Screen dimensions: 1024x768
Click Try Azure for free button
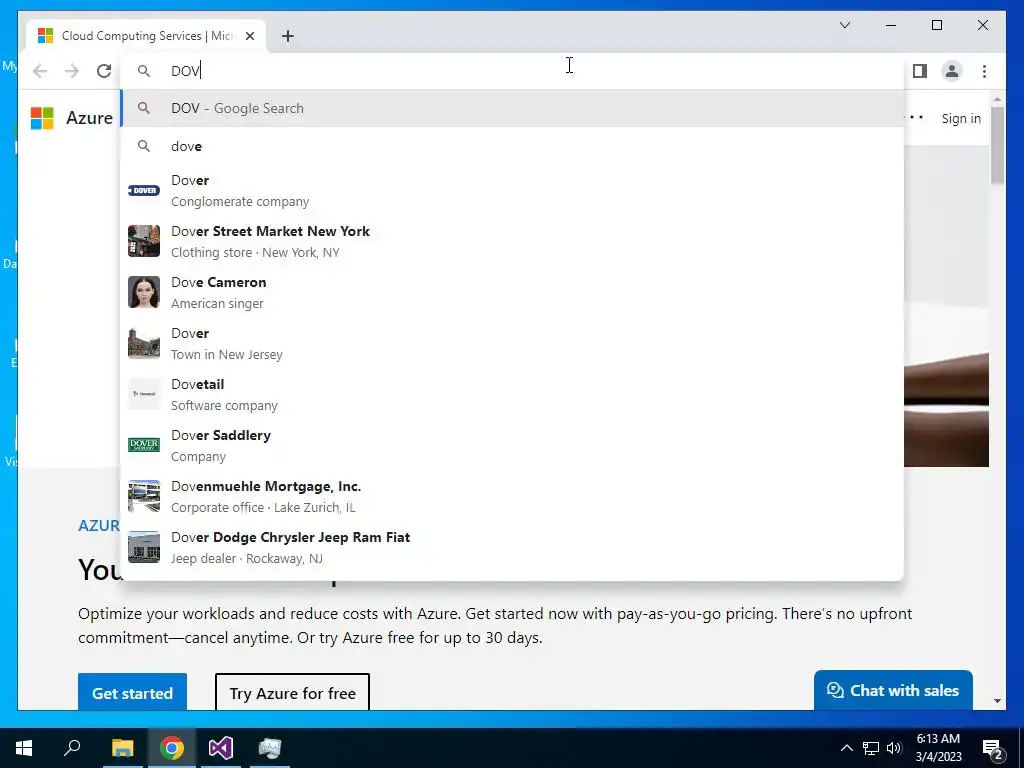tap(293, 693)
